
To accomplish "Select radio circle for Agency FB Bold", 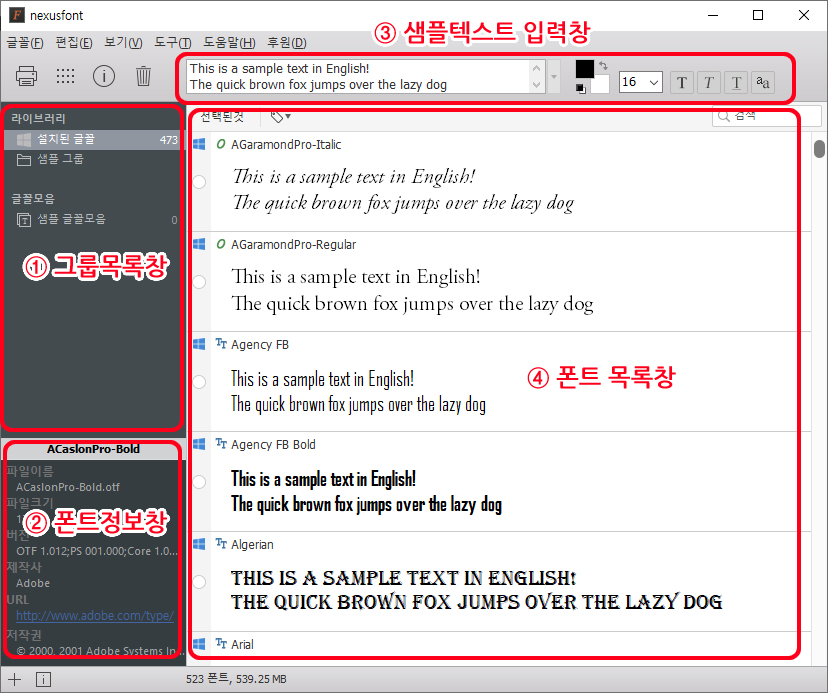I will tap(199, 482).
